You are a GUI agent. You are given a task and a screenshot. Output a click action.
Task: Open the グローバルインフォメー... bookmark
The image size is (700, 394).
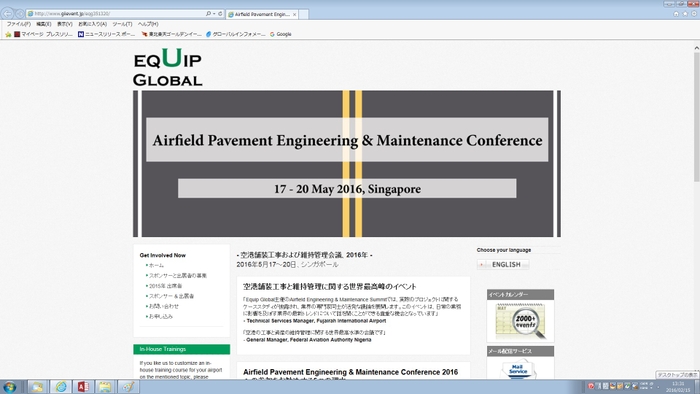(x=235, y=34)
